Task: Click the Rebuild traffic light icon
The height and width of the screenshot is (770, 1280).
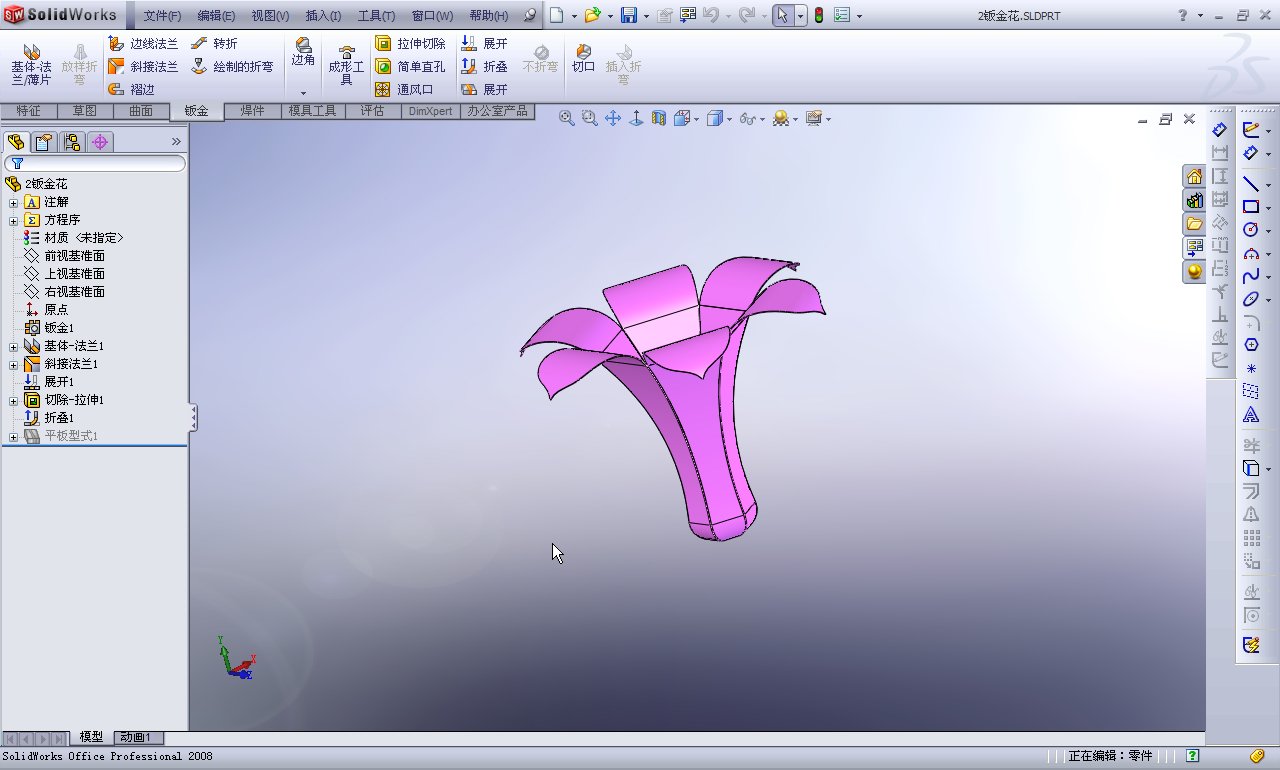Action: tap(818, 15)
